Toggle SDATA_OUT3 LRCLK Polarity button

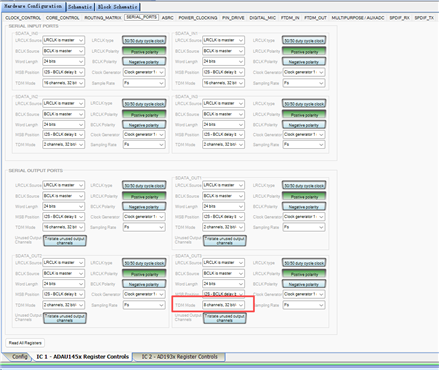tap(304, 274)
